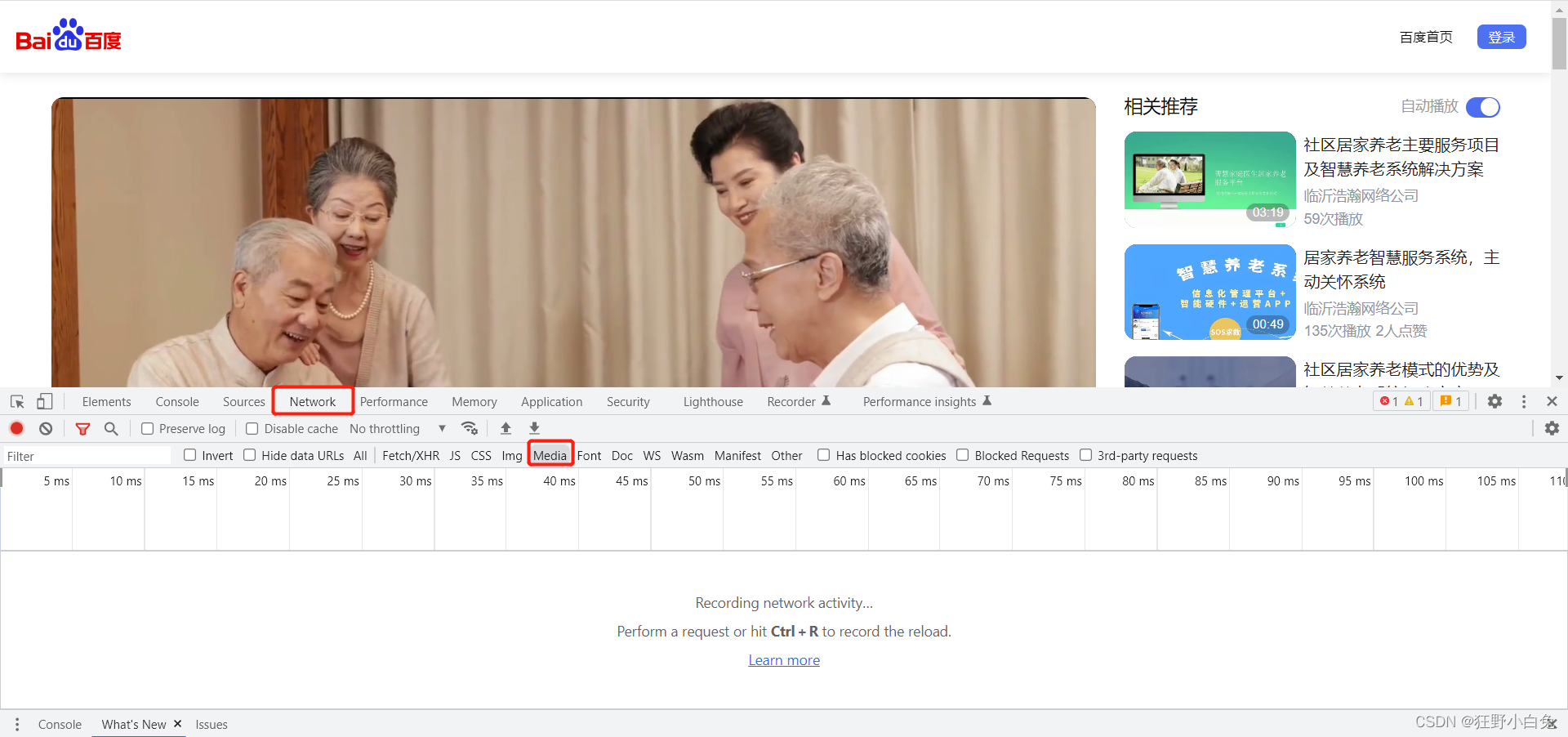This screenshot has height=737, width=1568.
Task: Open network conditions wifi icon
Action: (x=470, y=428)
